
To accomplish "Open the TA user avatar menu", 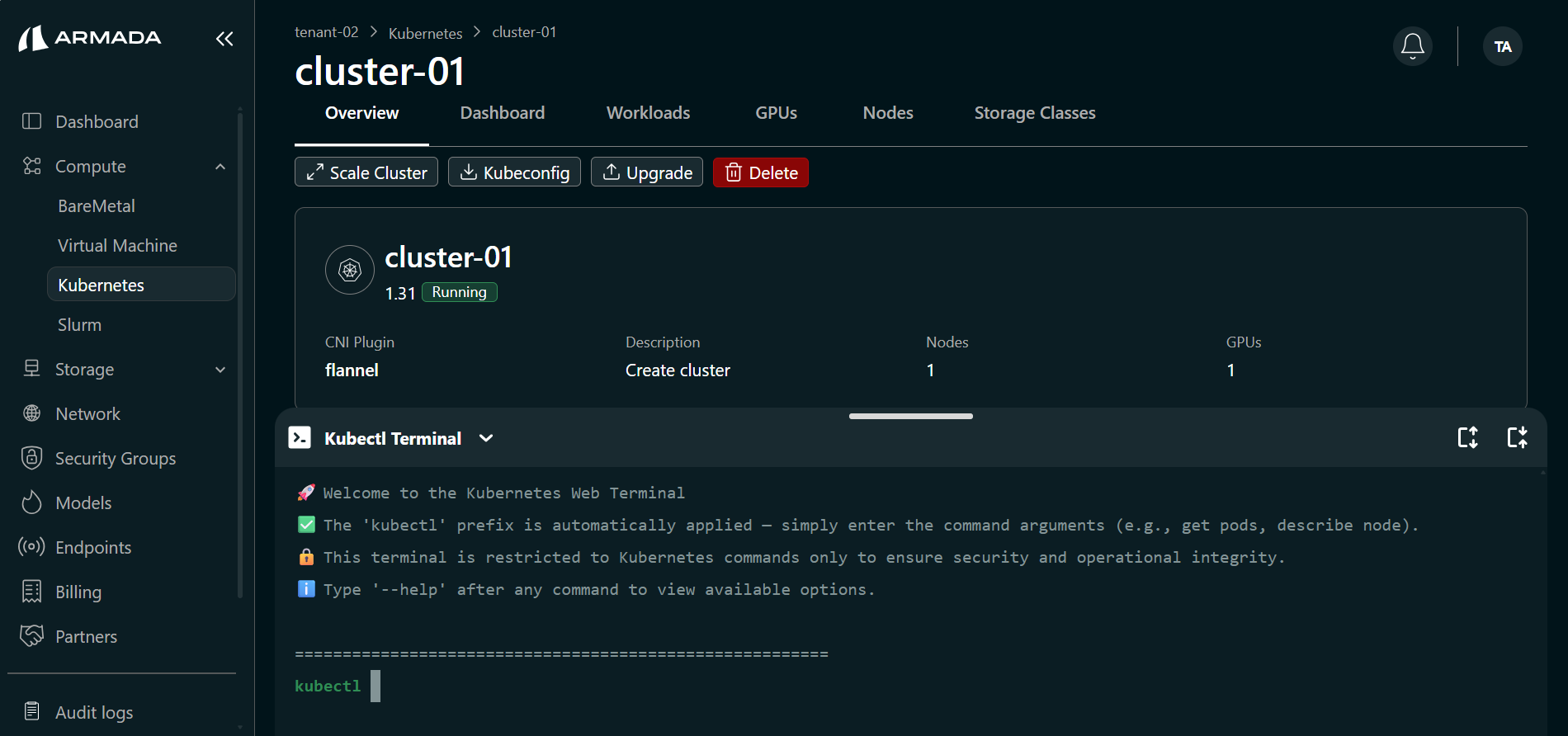I will tap(1503, 46).
